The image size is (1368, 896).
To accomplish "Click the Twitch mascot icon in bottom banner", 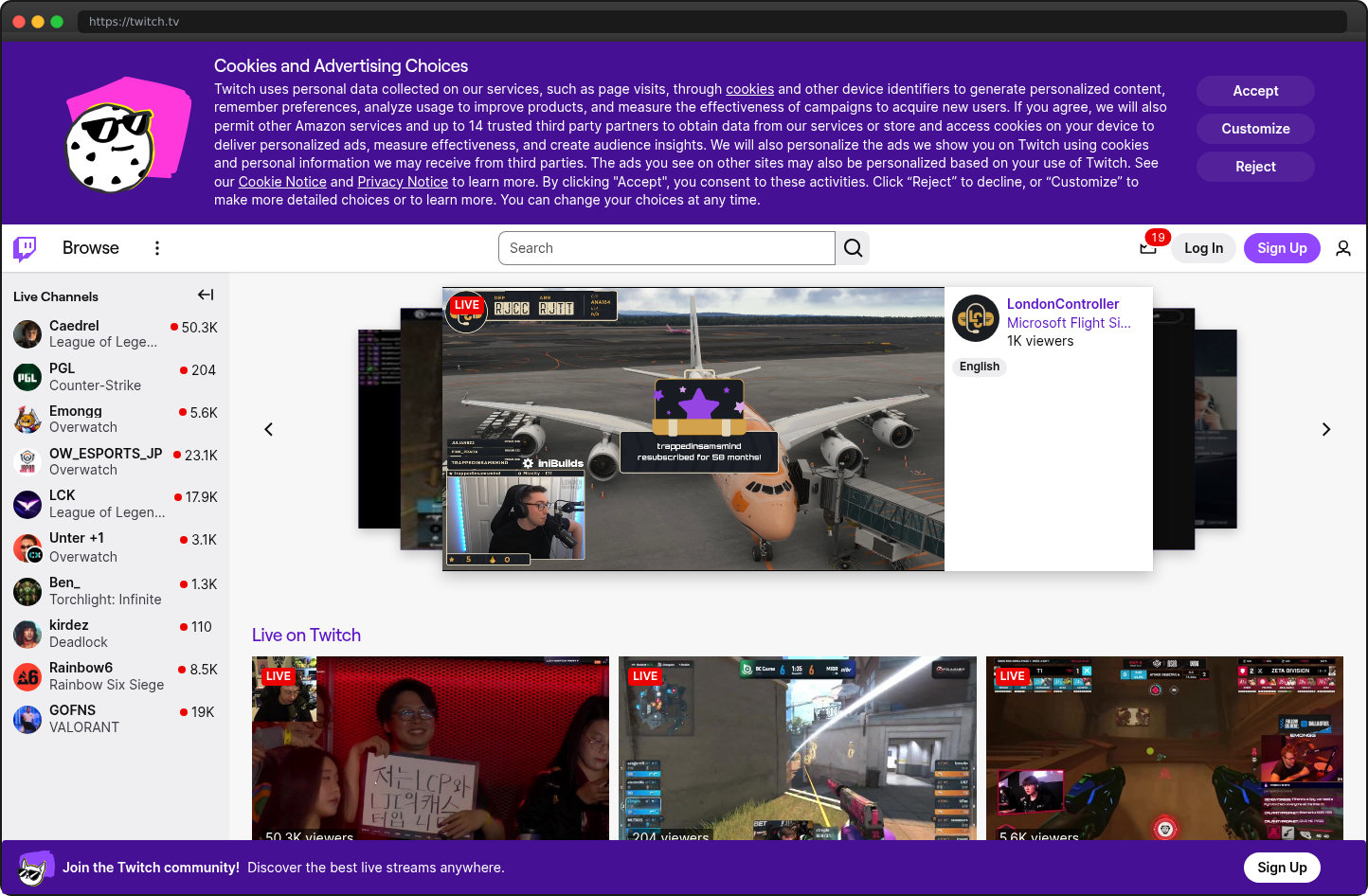I will coord(35,867).
